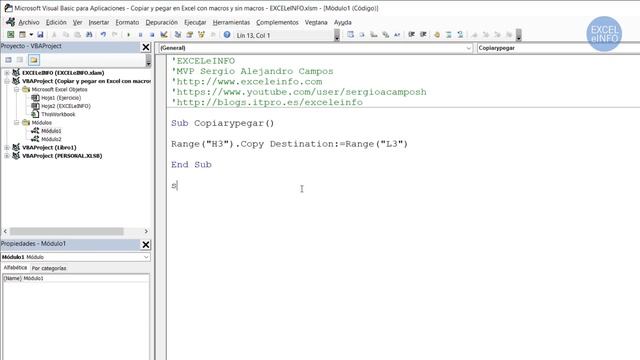This screenshot has width=640, height=360.
Task: Click the right arrow of Project panel scrollbar
Action: coord(146,231)
